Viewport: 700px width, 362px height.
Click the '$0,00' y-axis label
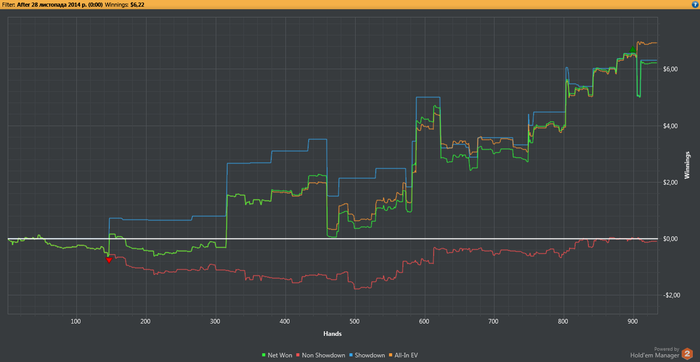672,239
